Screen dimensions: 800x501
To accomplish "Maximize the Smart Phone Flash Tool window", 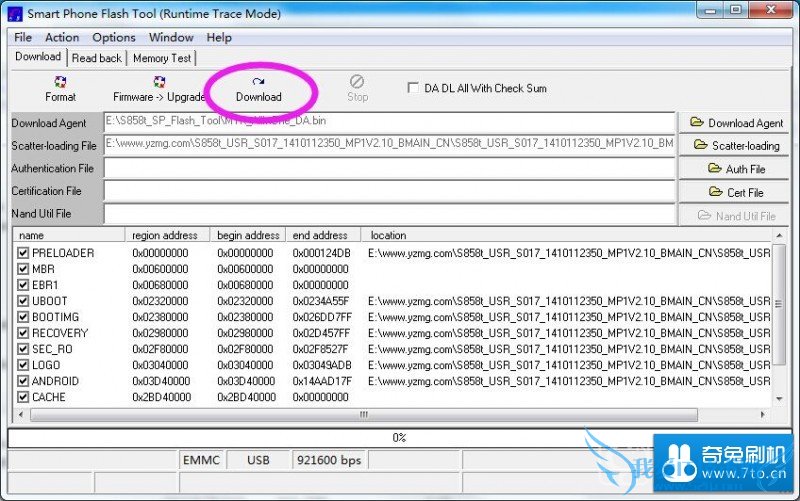I will [735, 10].
